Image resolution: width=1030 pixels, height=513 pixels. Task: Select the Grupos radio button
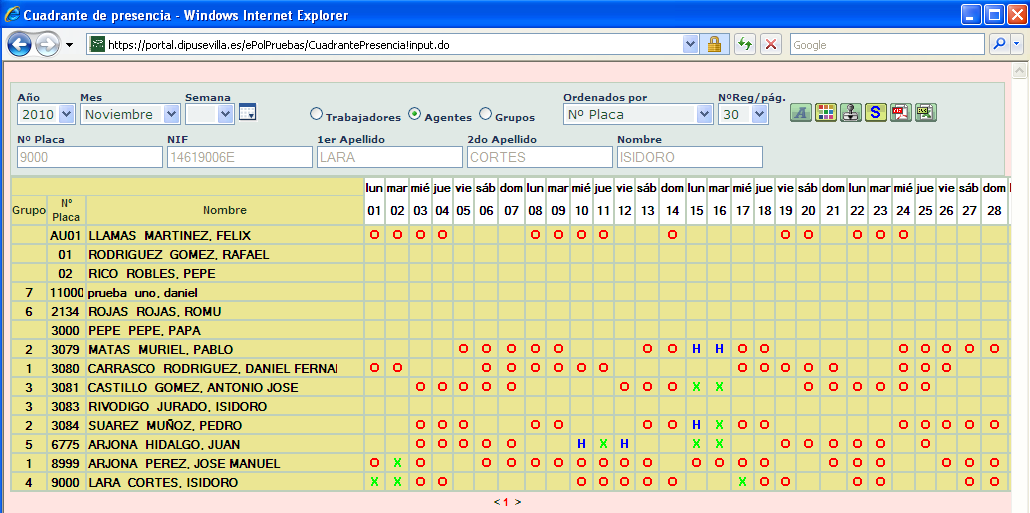coord(486,115)
